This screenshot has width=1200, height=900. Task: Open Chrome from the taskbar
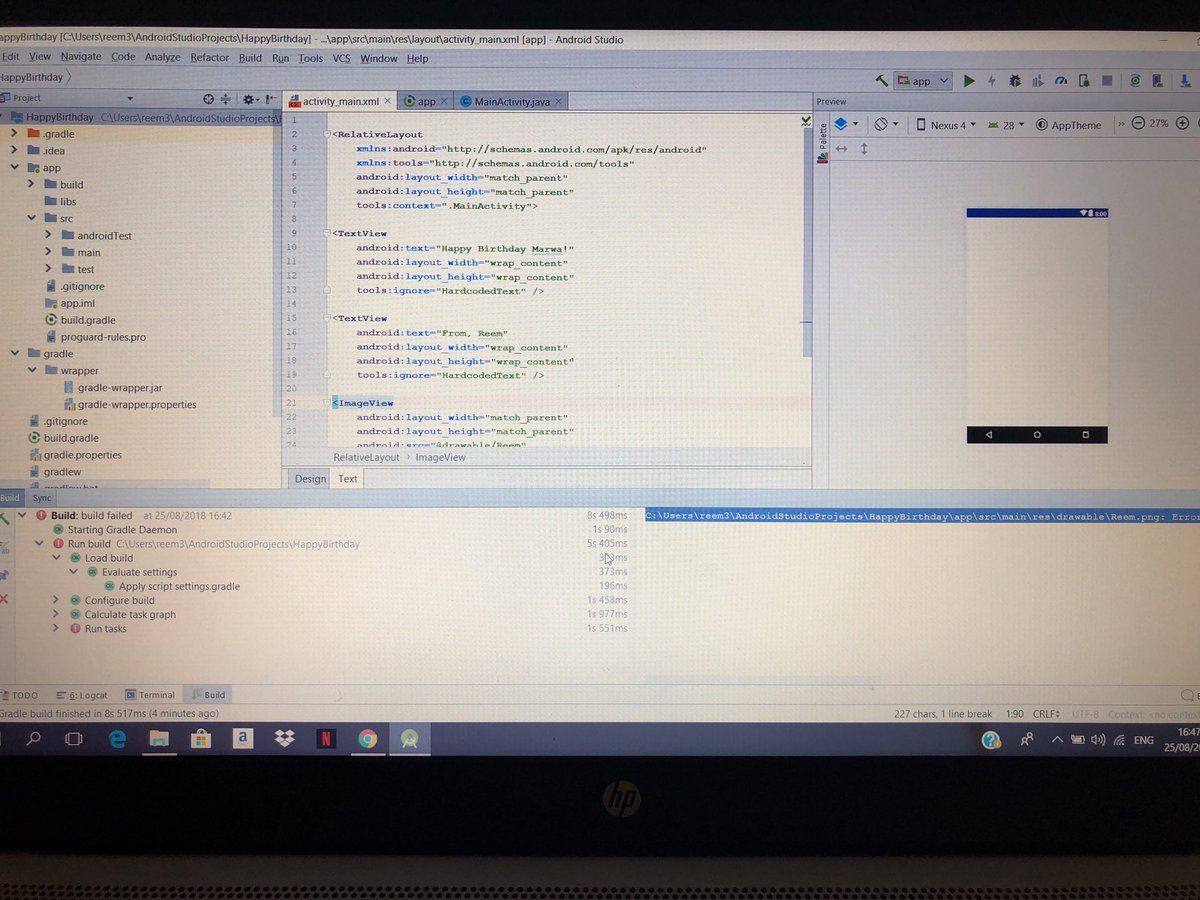[368, 739]
